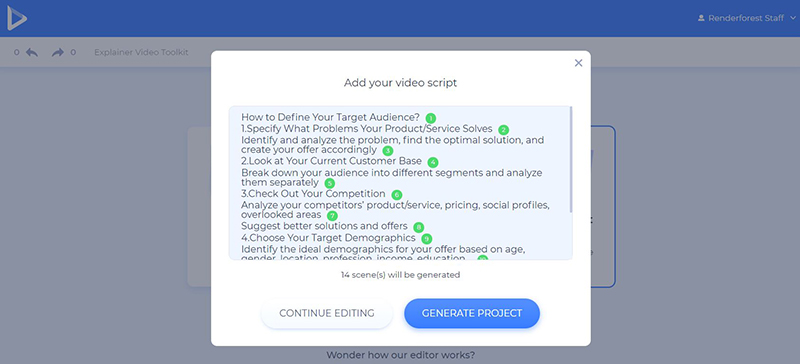Click scene marker 4 after Customer Base

pyautogui.click(x=433, y=162)
